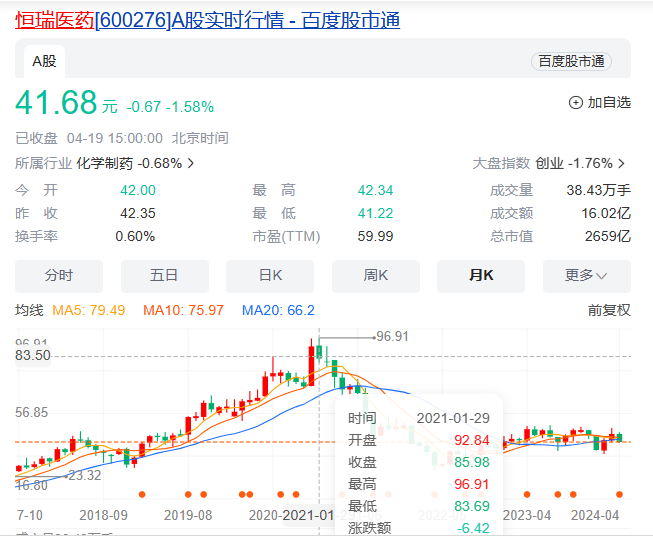Select the A股 tab
Viewport: 653px width, 536px height.
(44, 62)
